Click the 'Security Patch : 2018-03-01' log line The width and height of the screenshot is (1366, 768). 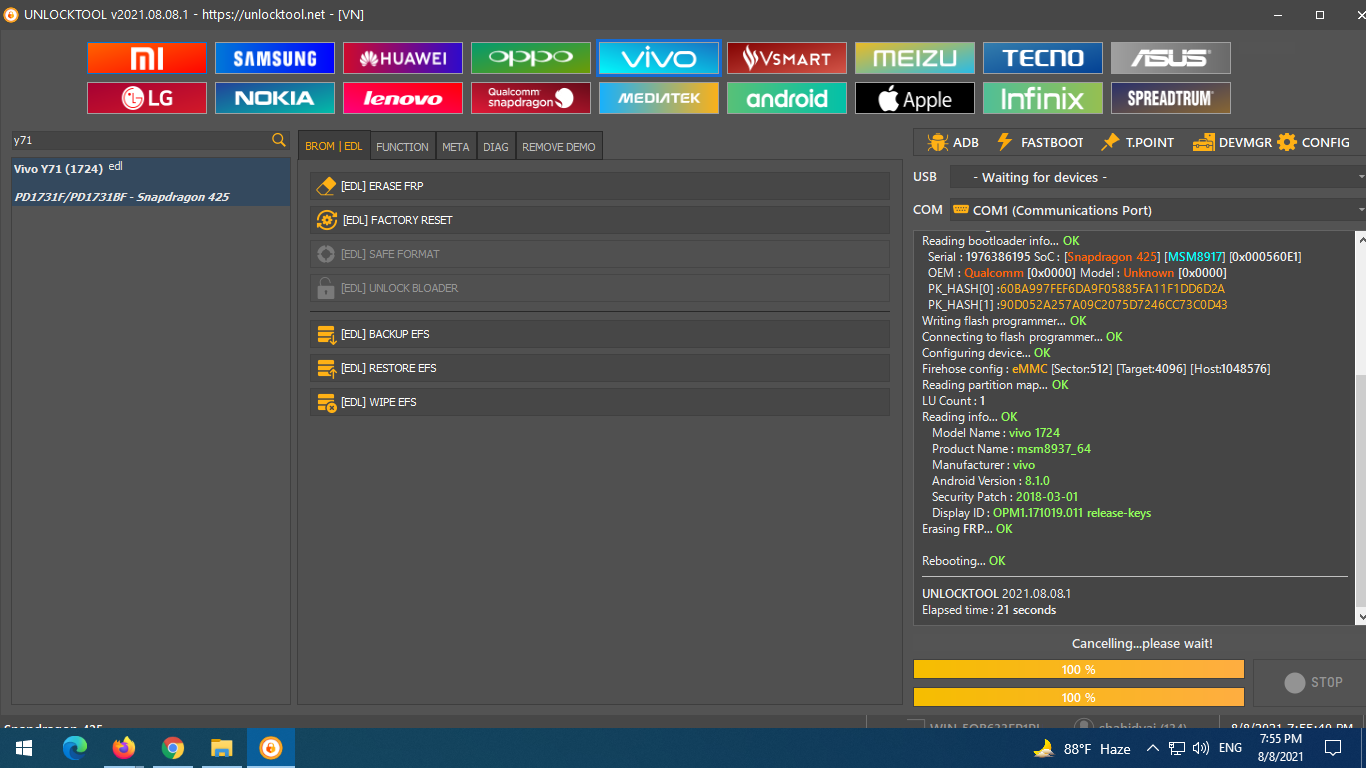1005,497
